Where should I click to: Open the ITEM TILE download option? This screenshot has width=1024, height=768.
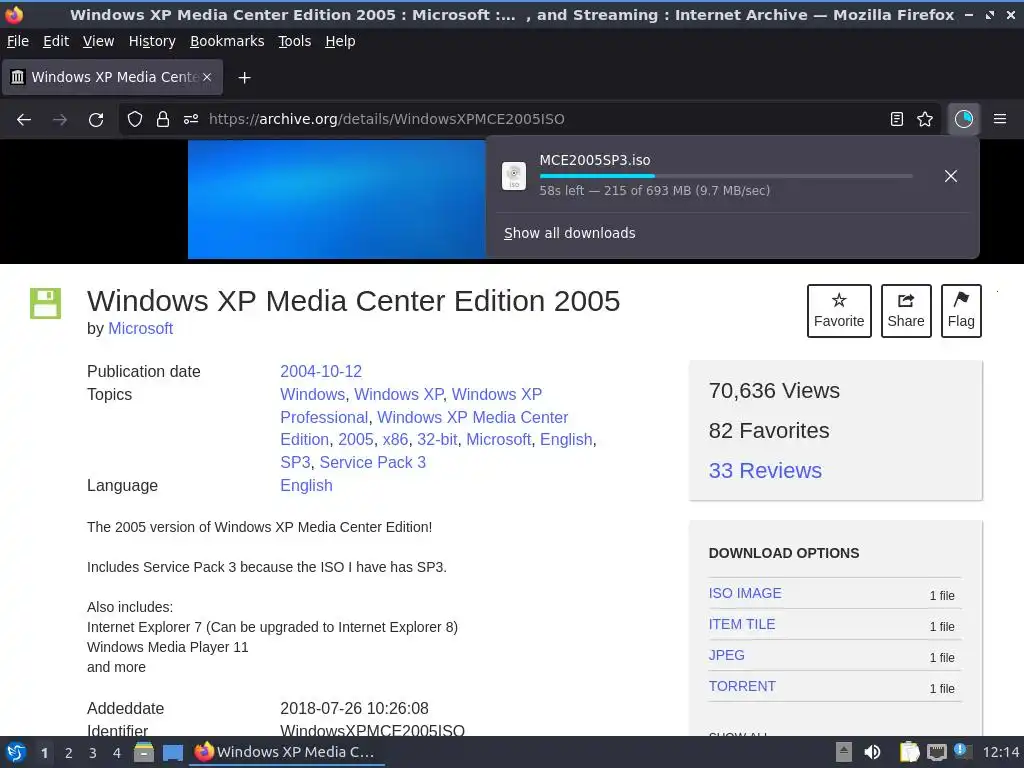tap(742, 624)
